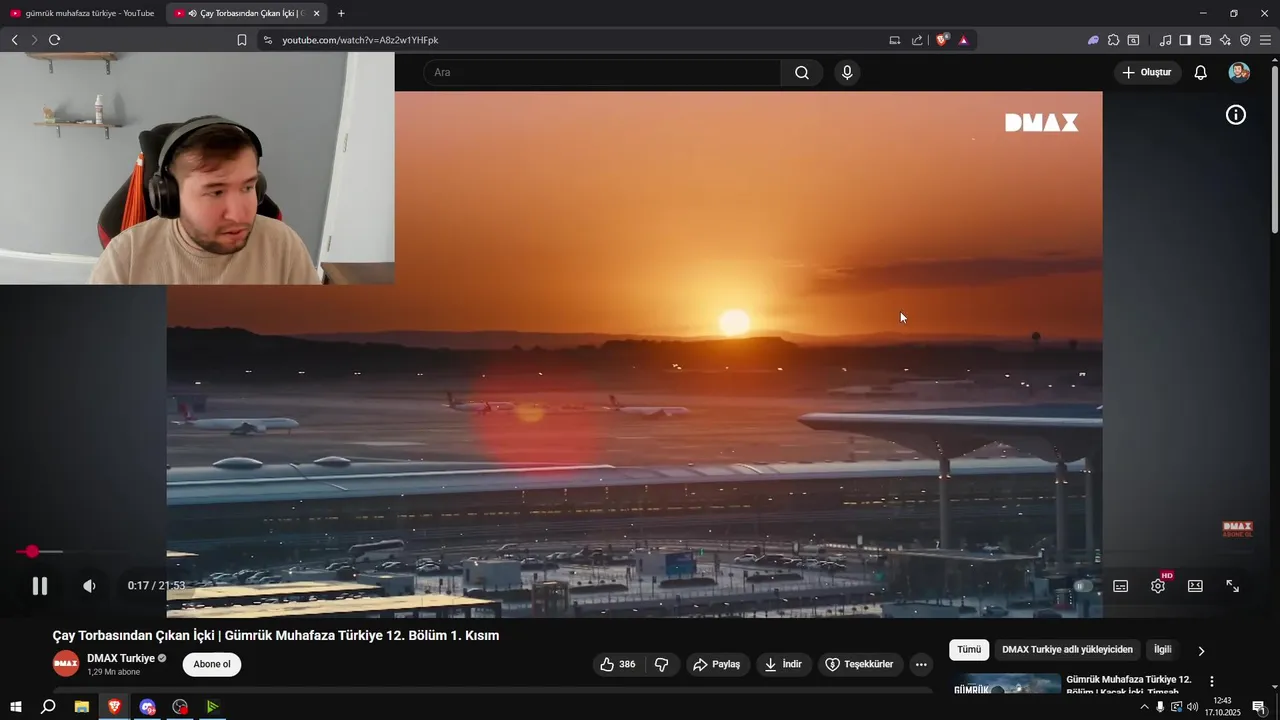Click the DMAX subscribe watermark in player

[x=1238, y=529]
